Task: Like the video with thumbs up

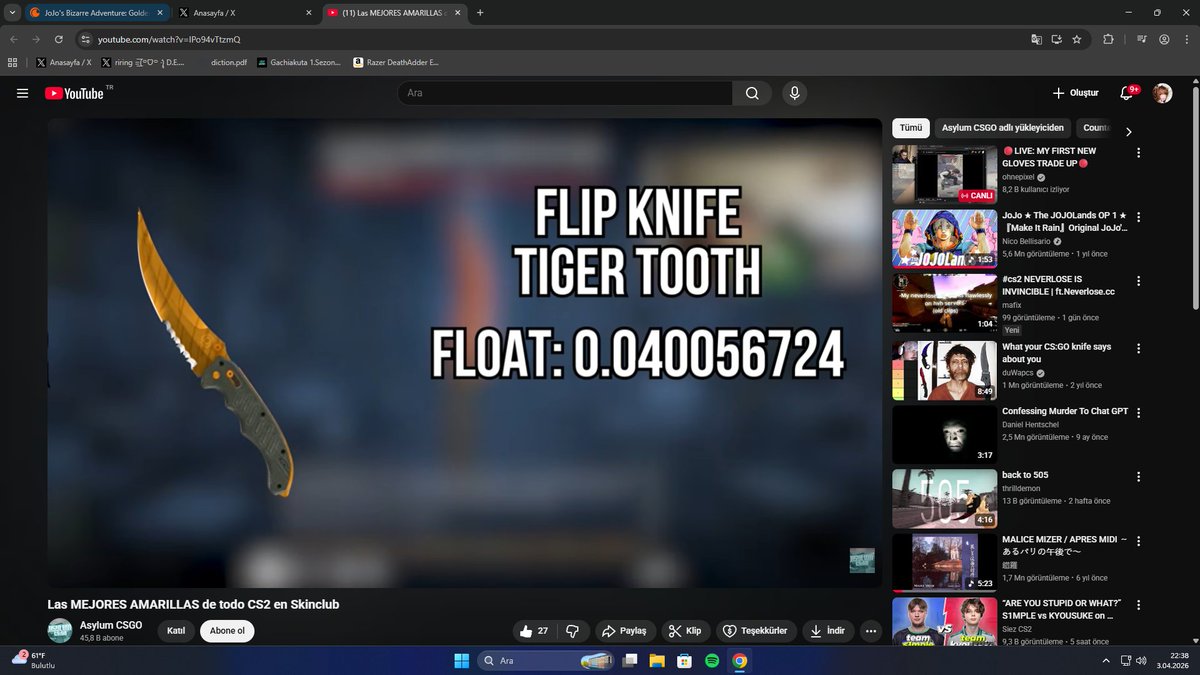Action: click(533, 631)
